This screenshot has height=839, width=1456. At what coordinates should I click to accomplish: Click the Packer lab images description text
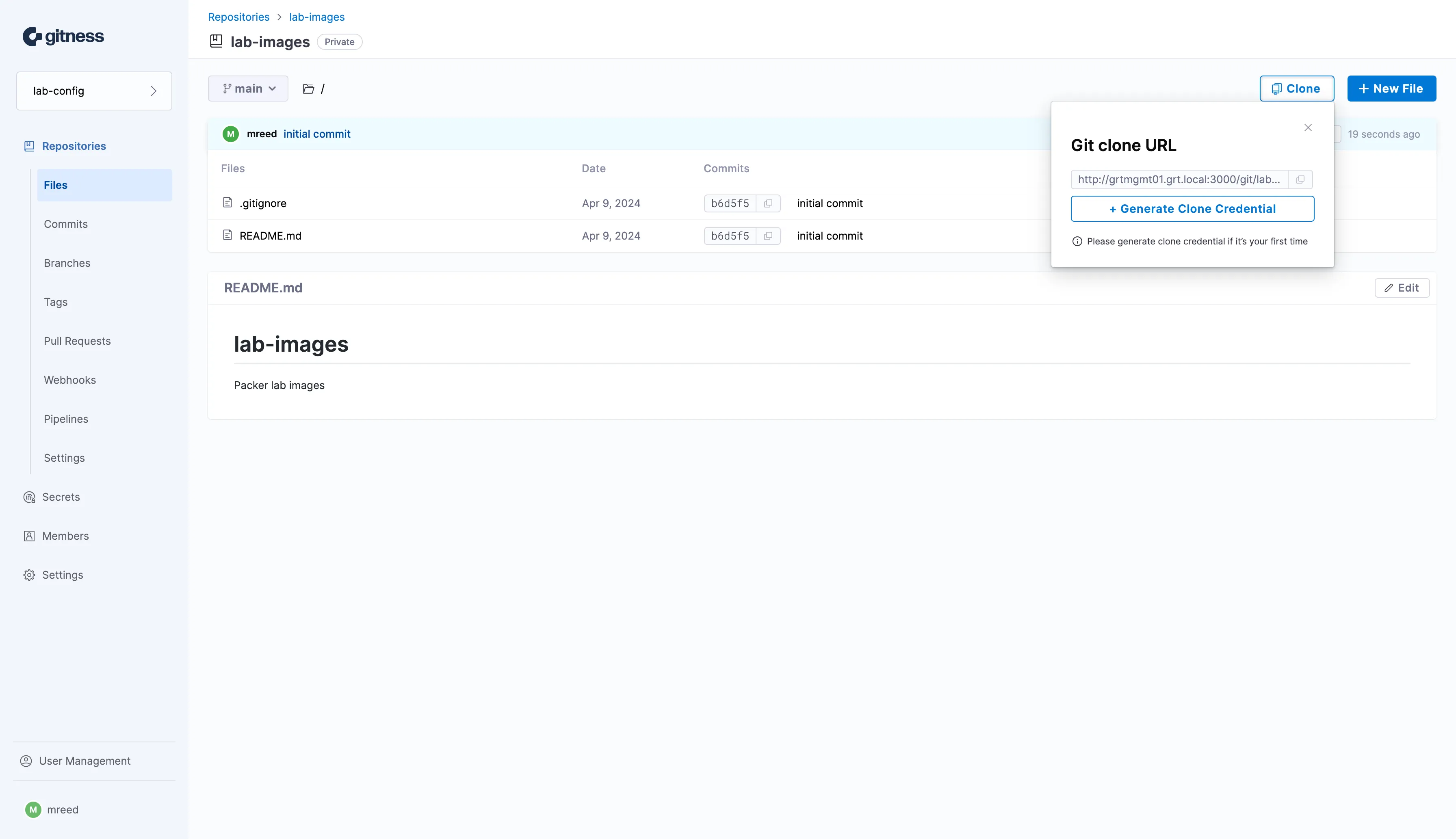[279, 385]
